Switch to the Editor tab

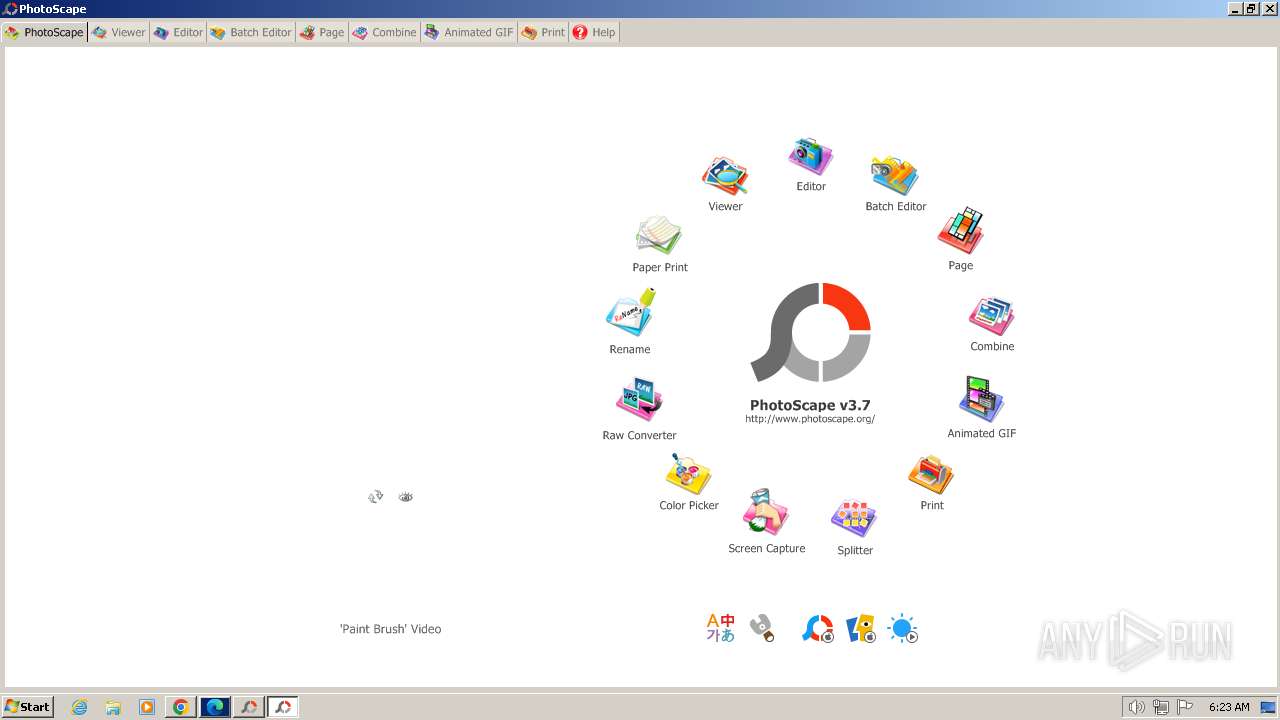(178, 32)
